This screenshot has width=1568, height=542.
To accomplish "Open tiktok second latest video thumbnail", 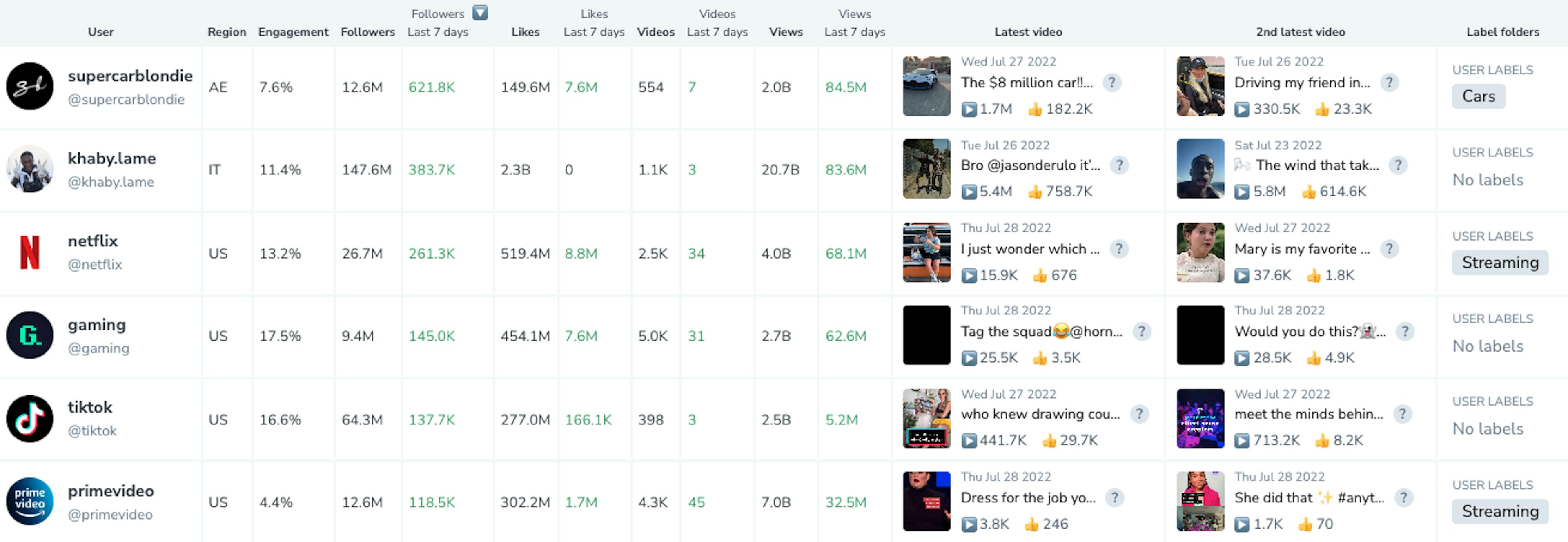I will click(1200, 418).
